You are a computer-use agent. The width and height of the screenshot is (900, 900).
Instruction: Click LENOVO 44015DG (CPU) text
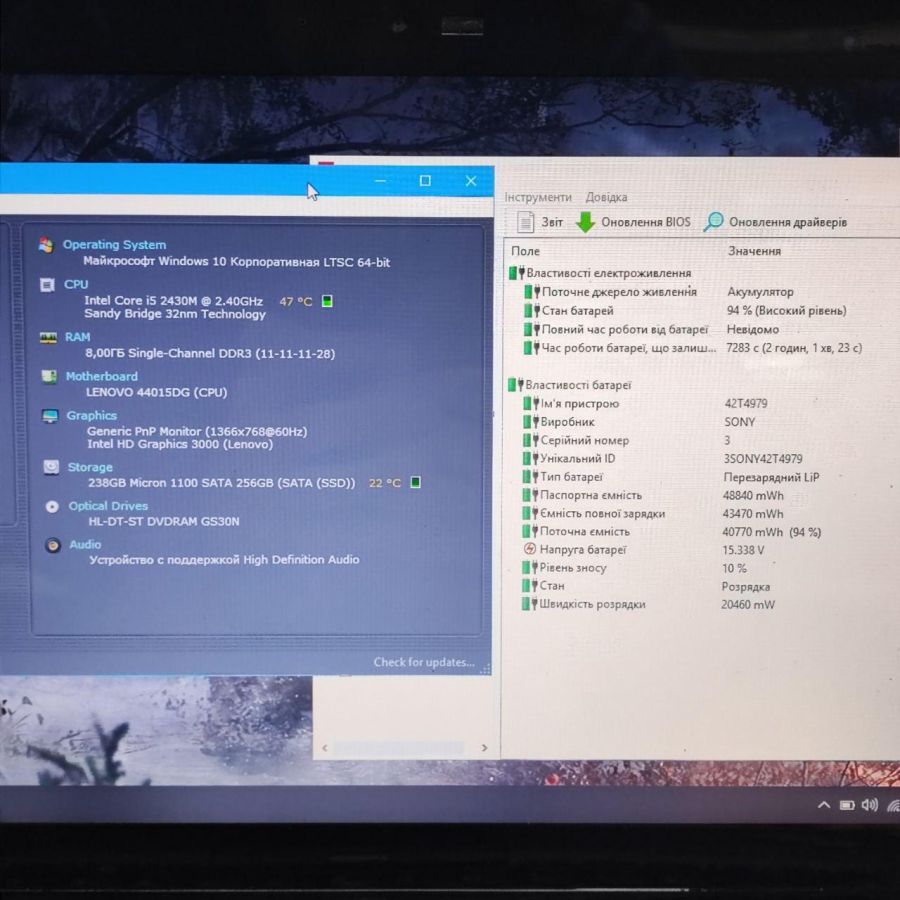157,393
